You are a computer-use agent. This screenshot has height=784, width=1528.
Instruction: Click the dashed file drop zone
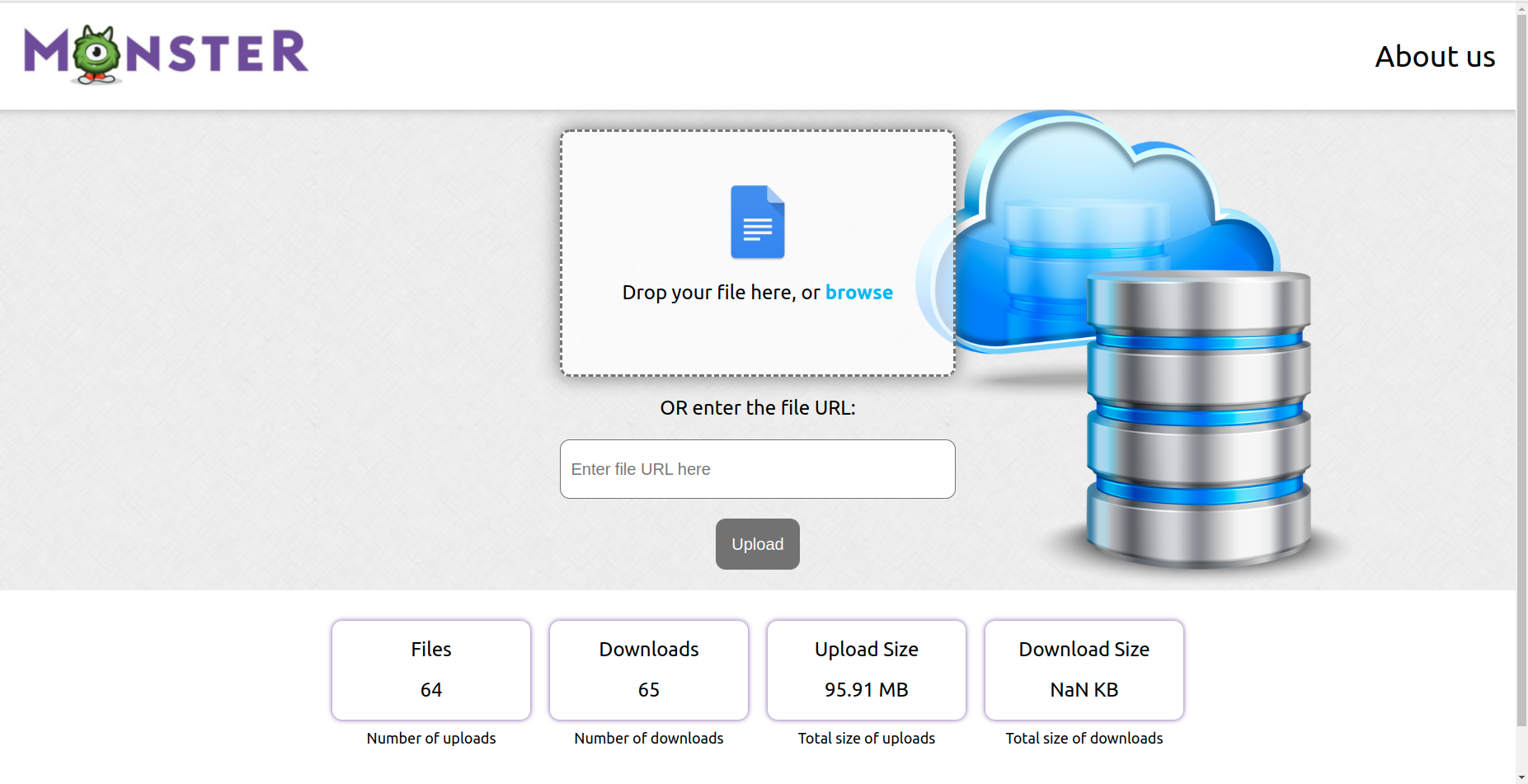[x=758, y=253]
